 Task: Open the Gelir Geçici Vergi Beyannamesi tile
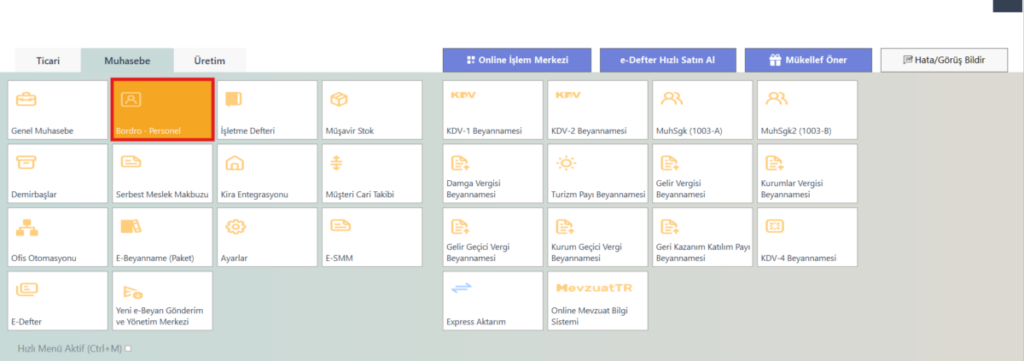pyautogui.click(x=493, y=237)
